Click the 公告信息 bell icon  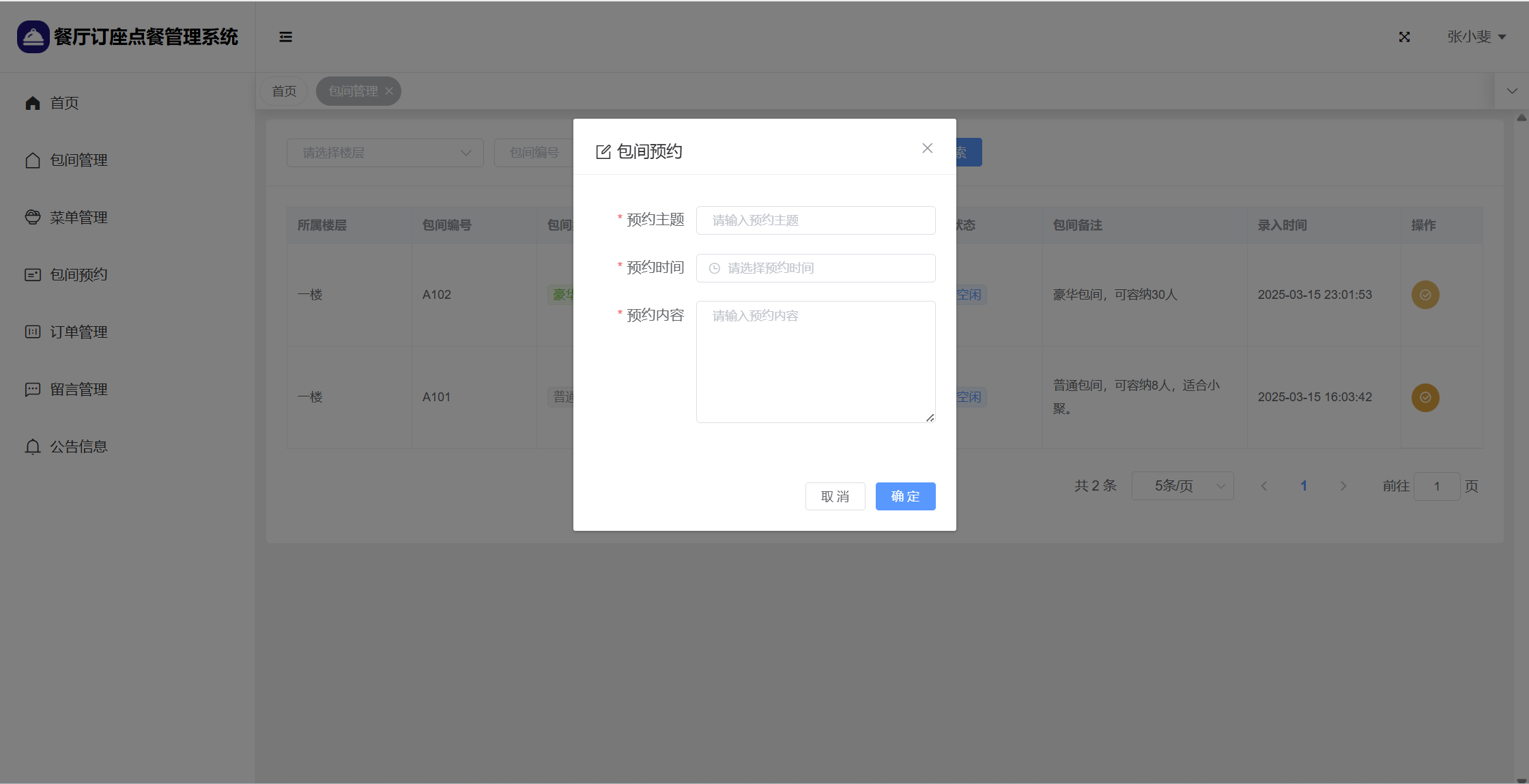[33, 447]
